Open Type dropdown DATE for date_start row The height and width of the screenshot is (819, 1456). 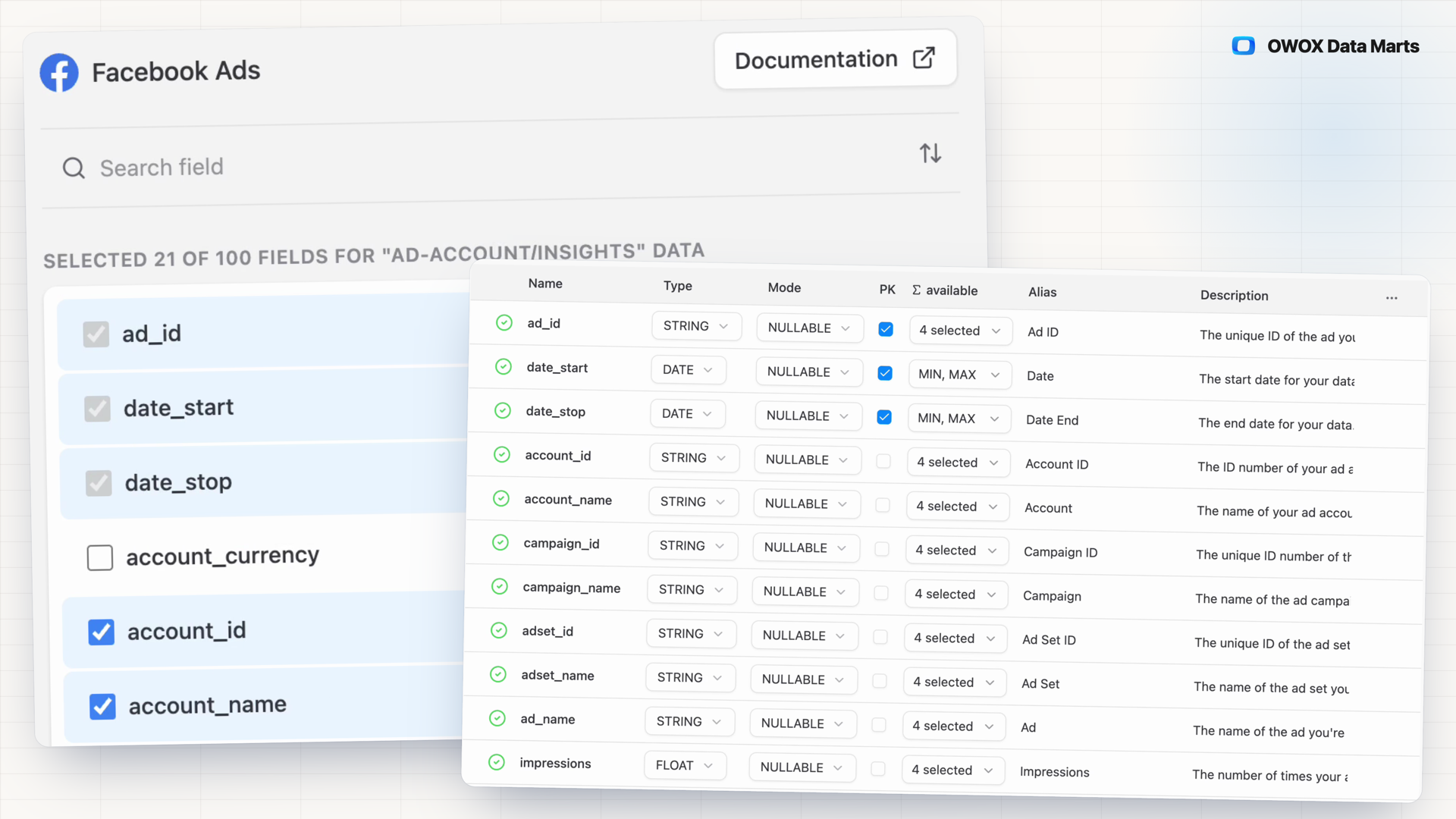pos(689,370)
